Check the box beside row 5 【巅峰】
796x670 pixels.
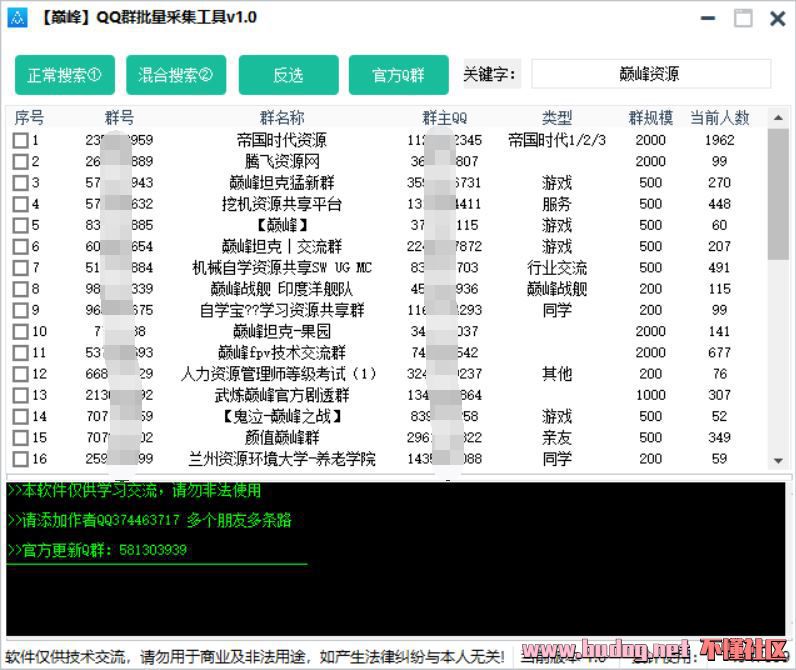coord(20,226)
